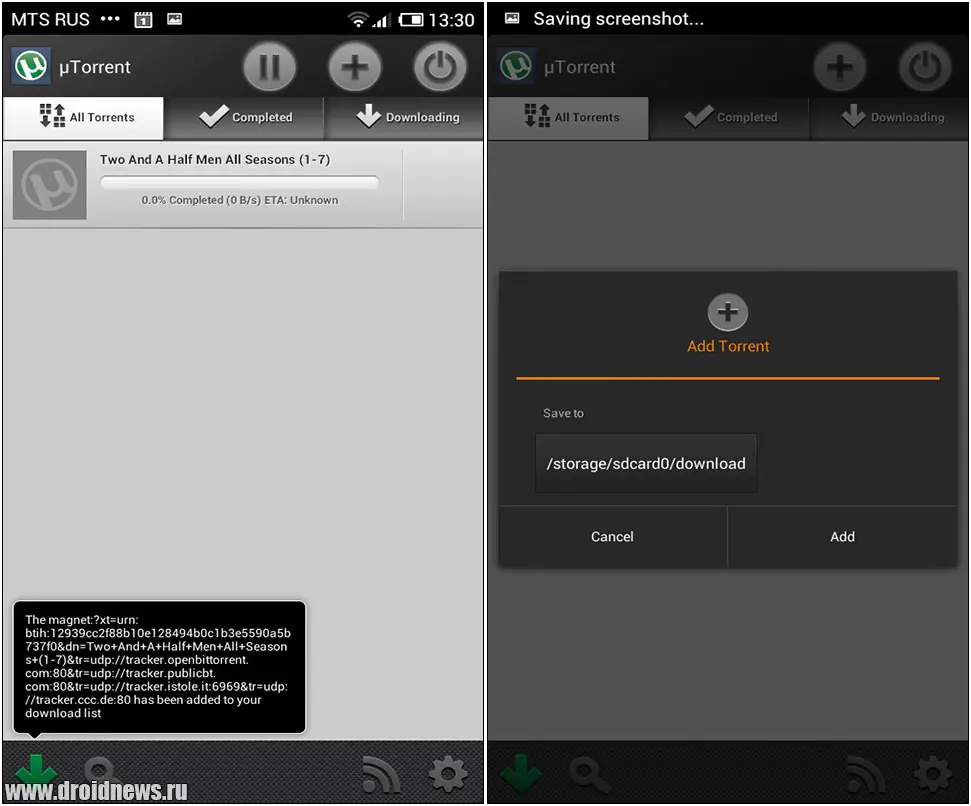Tap the plus add torrent button in right screen header
971x806 pixels.
click(x=840, y=67)
